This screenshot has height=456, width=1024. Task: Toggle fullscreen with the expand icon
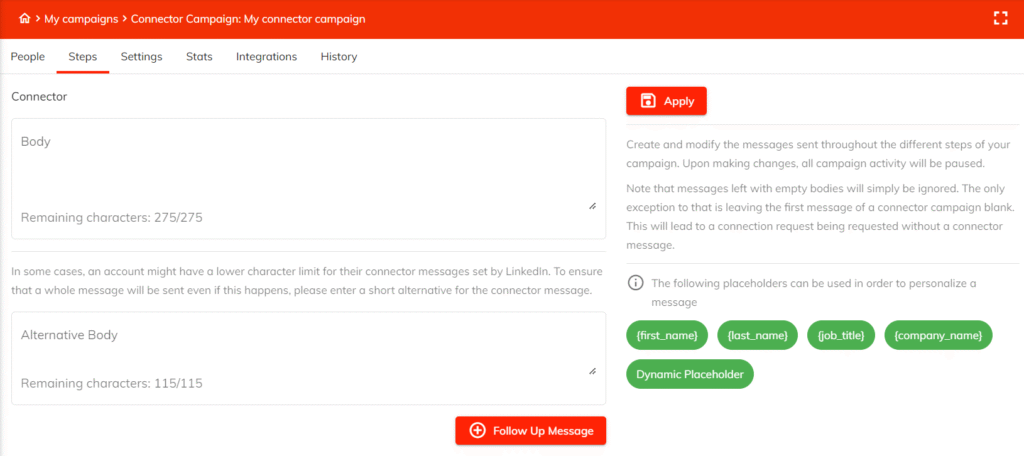pos(999,18)
